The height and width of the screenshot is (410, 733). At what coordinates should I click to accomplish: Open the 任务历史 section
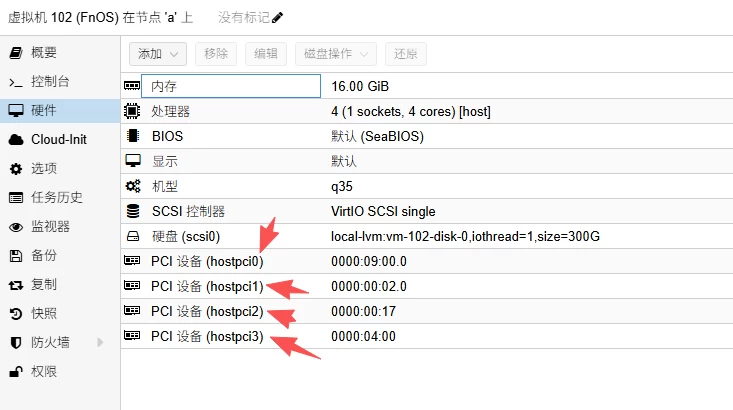coord(56,197)
